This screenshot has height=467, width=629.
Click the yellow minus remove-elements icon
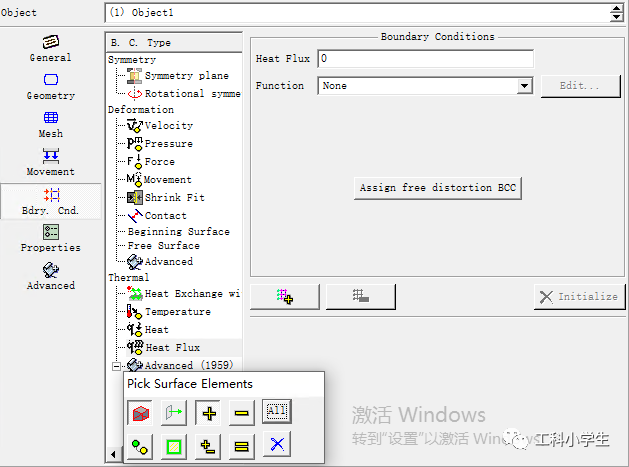241,412
